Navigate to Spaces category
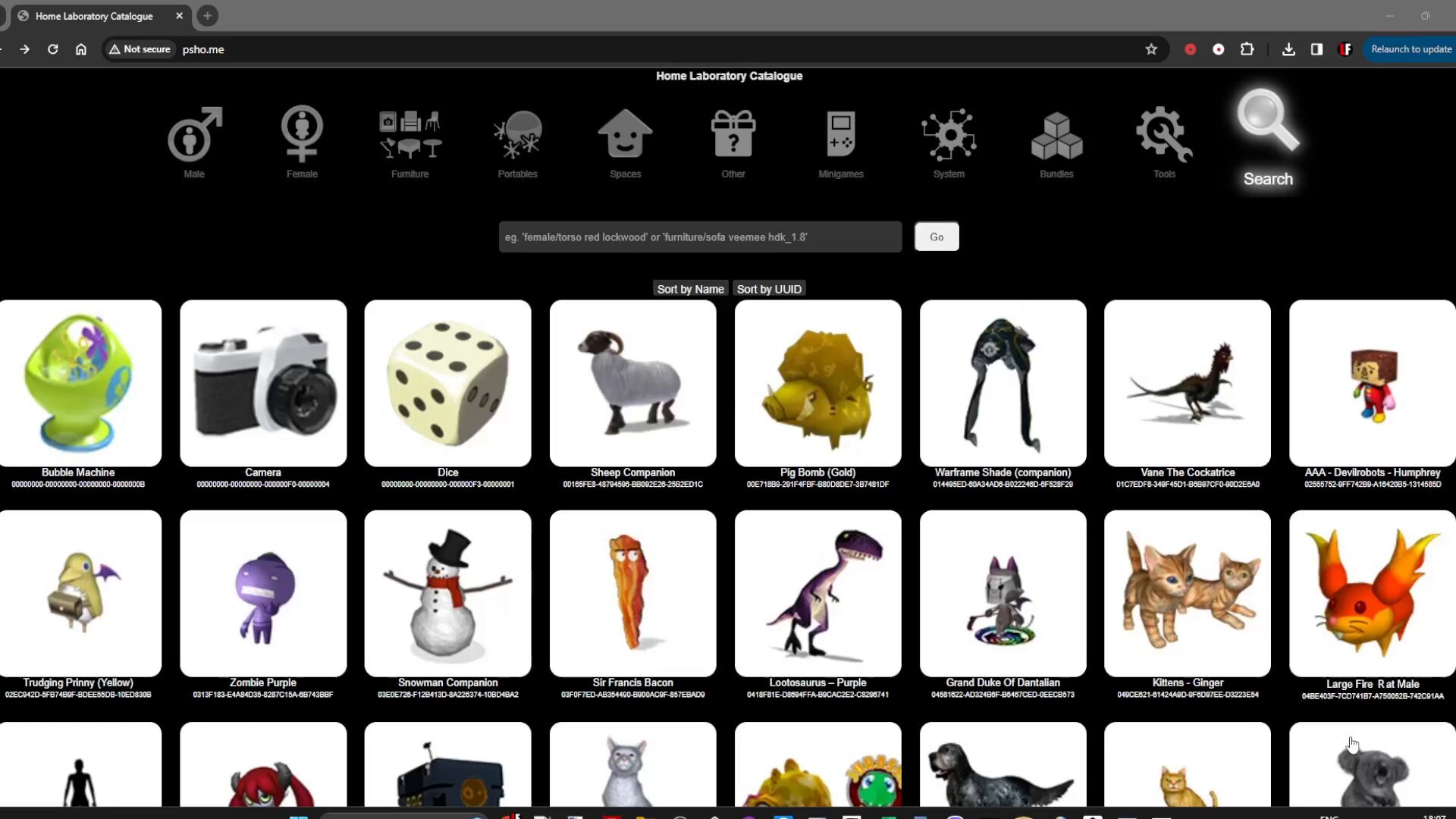Viewport: 1456px width, 819px height. tap(625, 140)
